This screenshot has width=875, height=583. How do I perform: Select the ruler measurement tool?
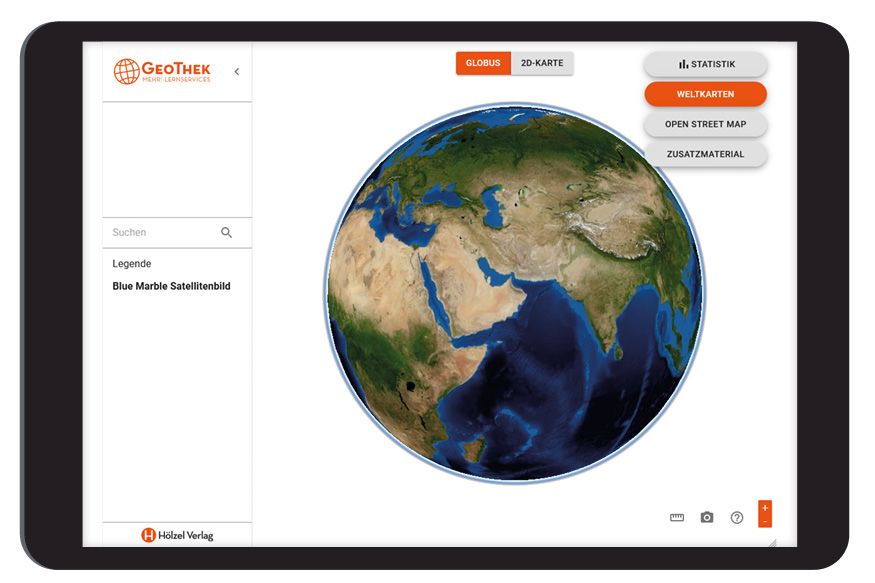pos(677,517)
